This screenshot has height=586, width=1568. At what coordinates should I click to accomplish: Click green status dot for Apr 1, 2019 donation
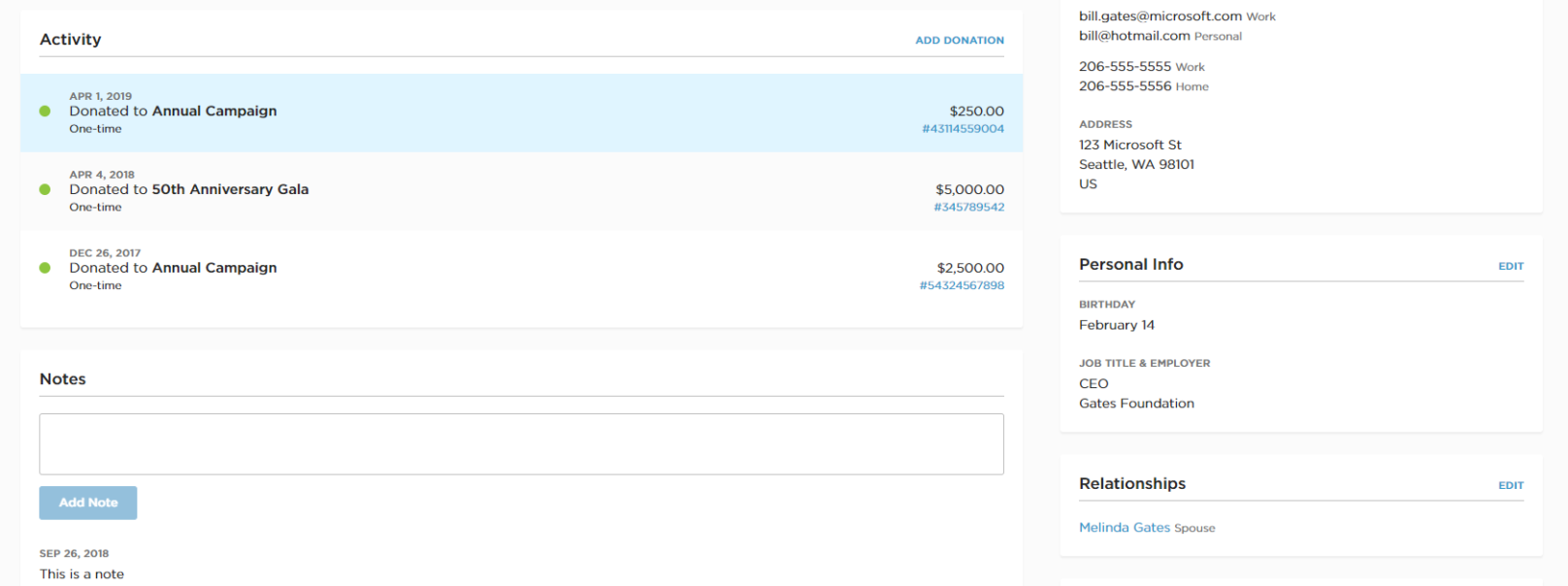(45, 112)
